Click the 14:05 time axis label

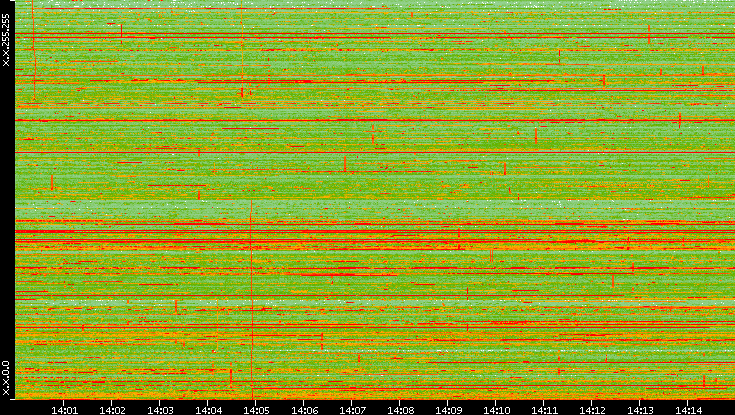(x=256, y=410)
